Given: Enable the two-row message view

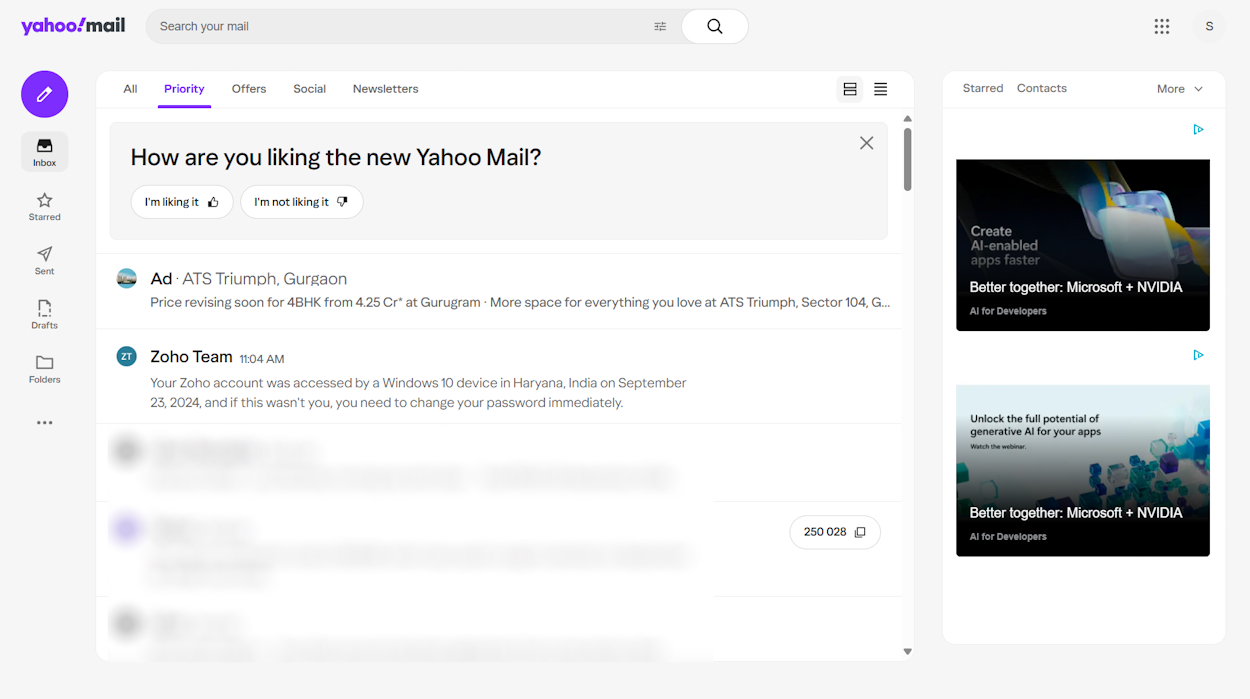Looking at the screenshot, I should click(849, 89).
